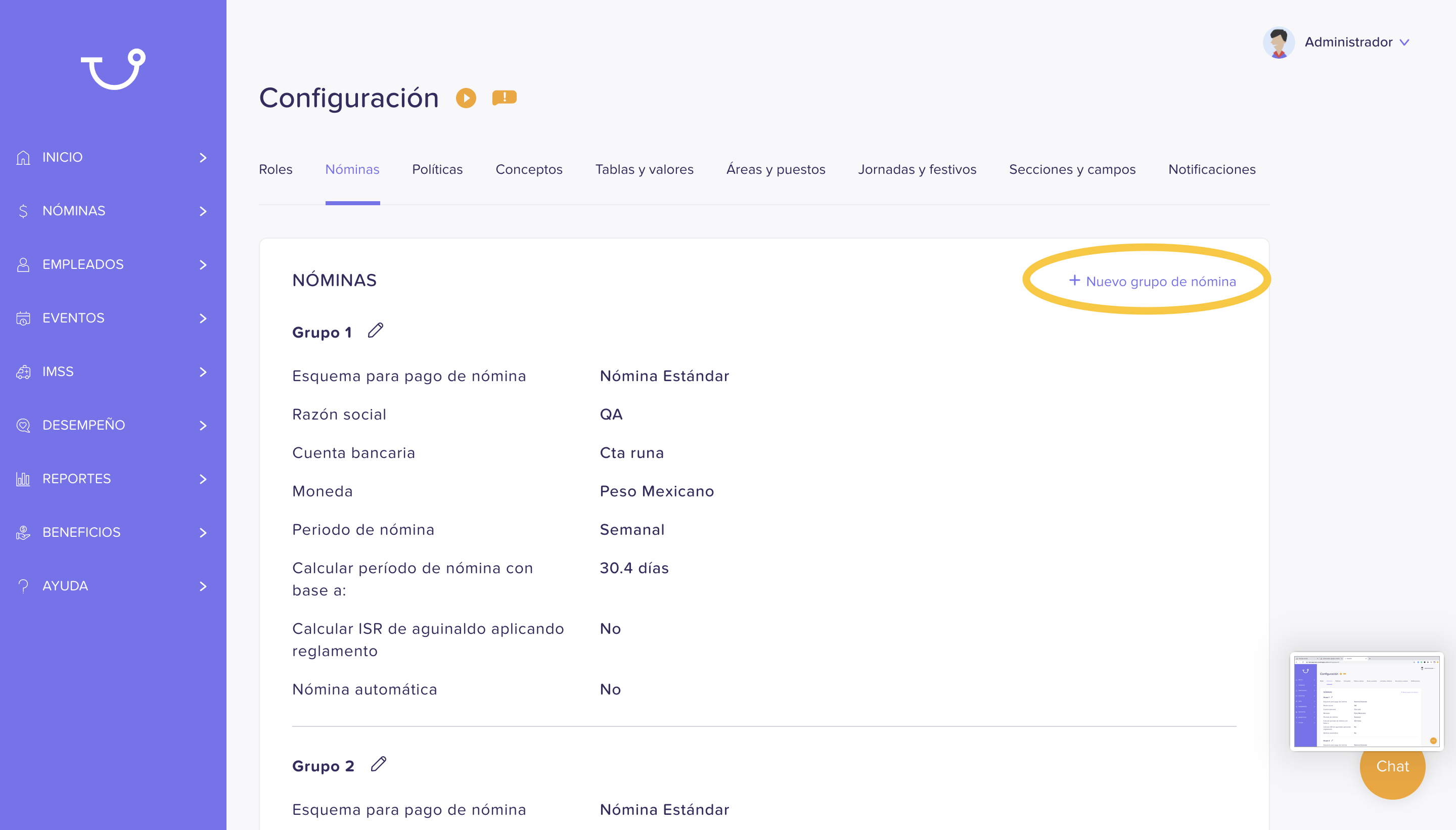Viewport: 1456px width, 830px height.
Task: Open the orange feedback alert bubble icon
Action: [x=505, y=98]
